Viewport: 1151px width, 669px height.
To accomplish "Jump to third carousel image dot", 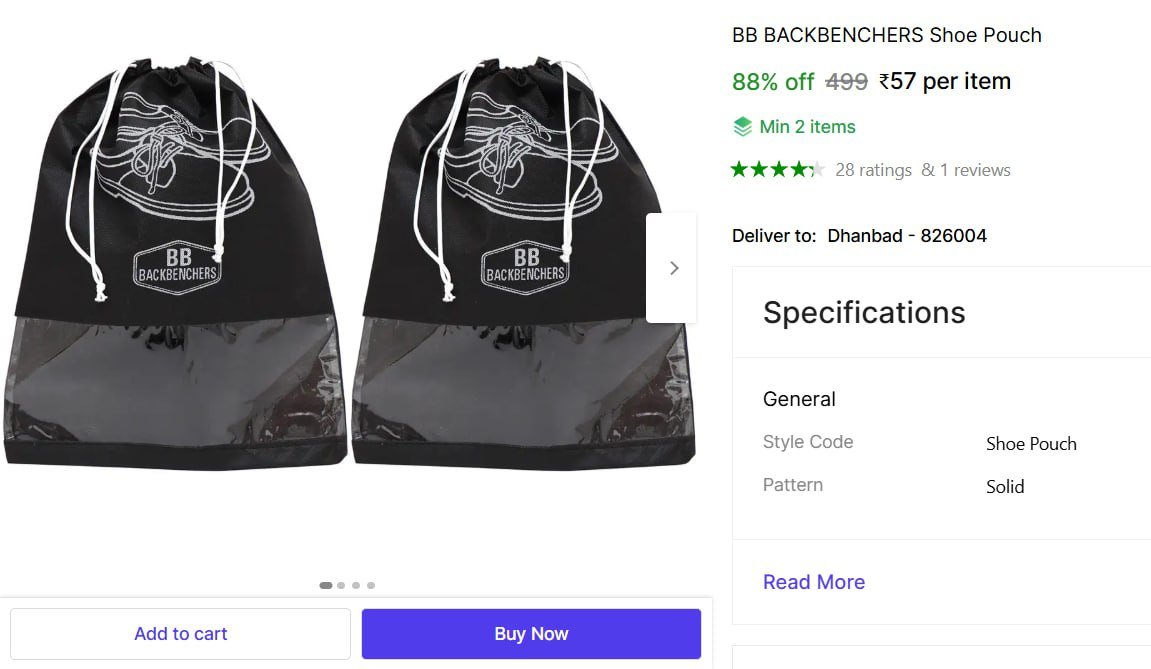I will pos(356,585).
